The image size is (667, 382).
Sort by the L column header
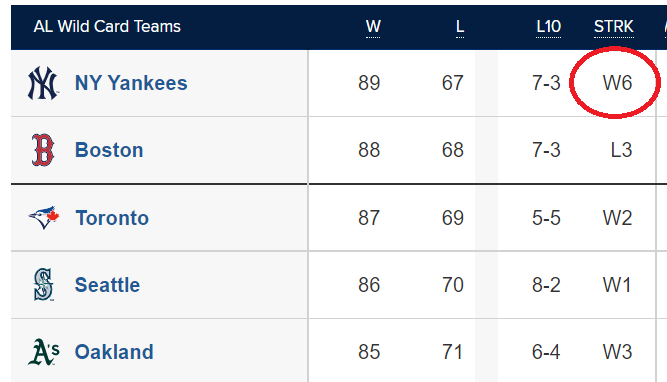pyautogui.click(x=459, y=27)
